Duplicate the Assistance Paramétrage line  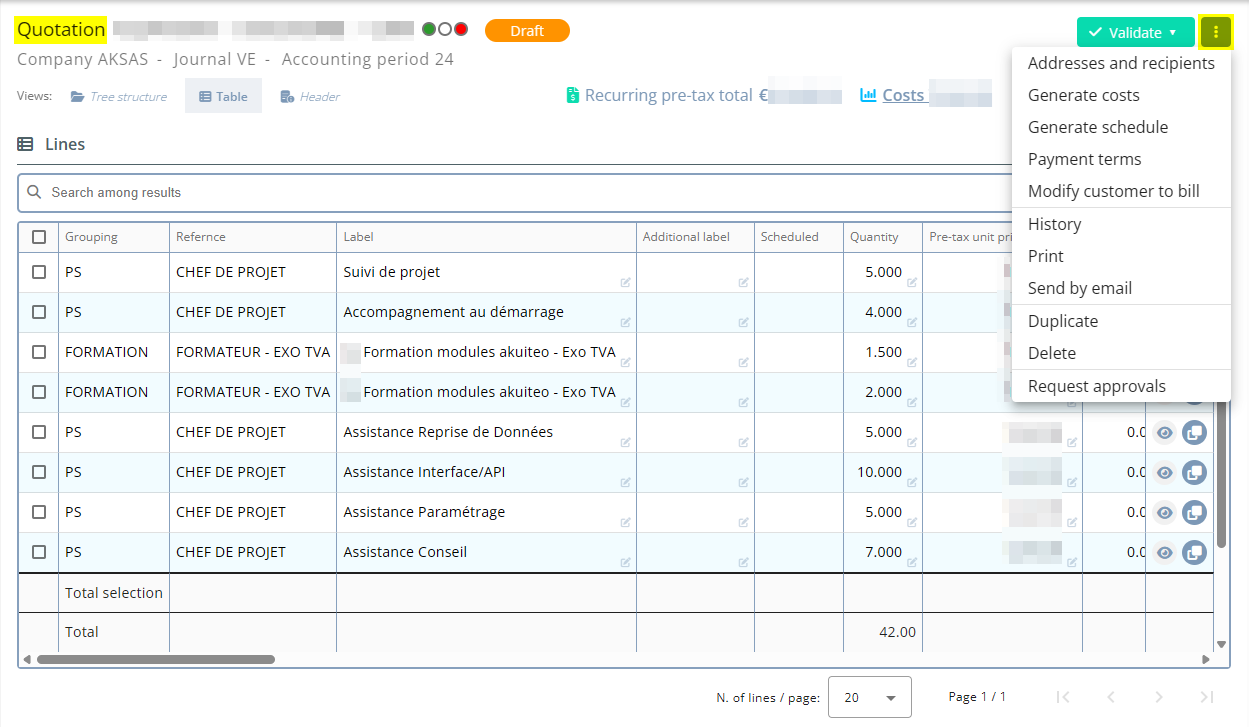[1194, 512]
